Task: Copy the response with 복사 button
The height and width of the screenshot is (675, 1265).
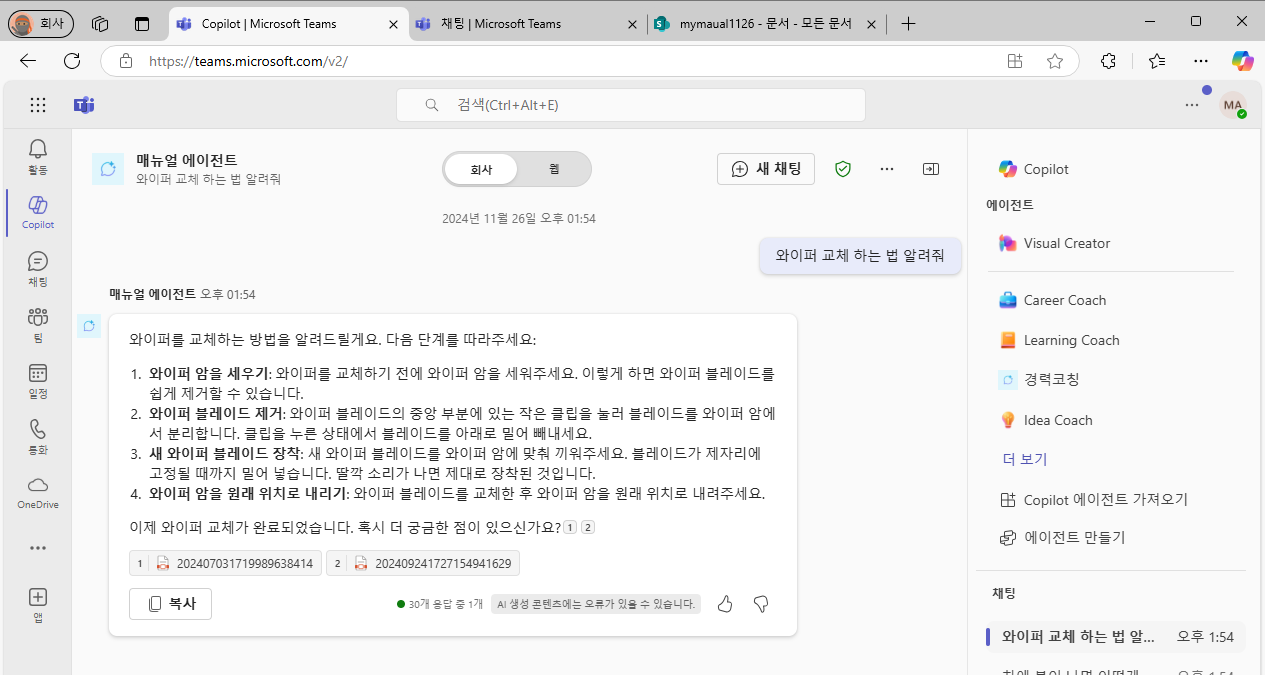Action: [x=170, y=604]
